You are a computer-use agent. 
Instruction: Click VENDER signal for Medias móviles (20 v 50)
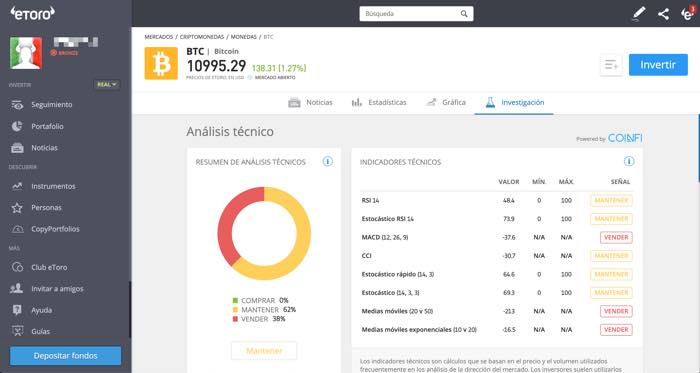coord(616,311)
